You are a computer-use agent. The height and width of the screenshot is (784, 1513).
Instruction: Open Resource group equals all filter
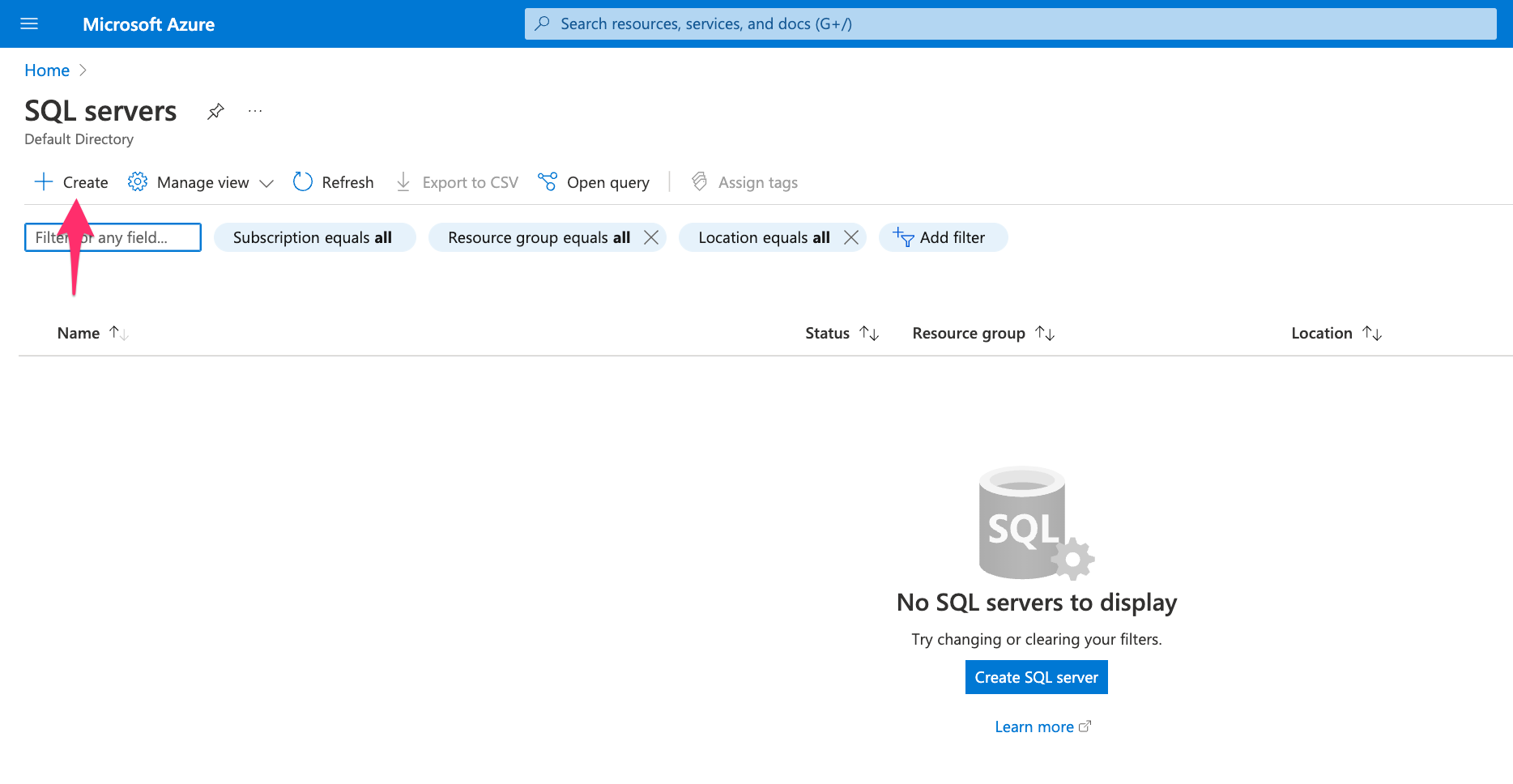539,237
